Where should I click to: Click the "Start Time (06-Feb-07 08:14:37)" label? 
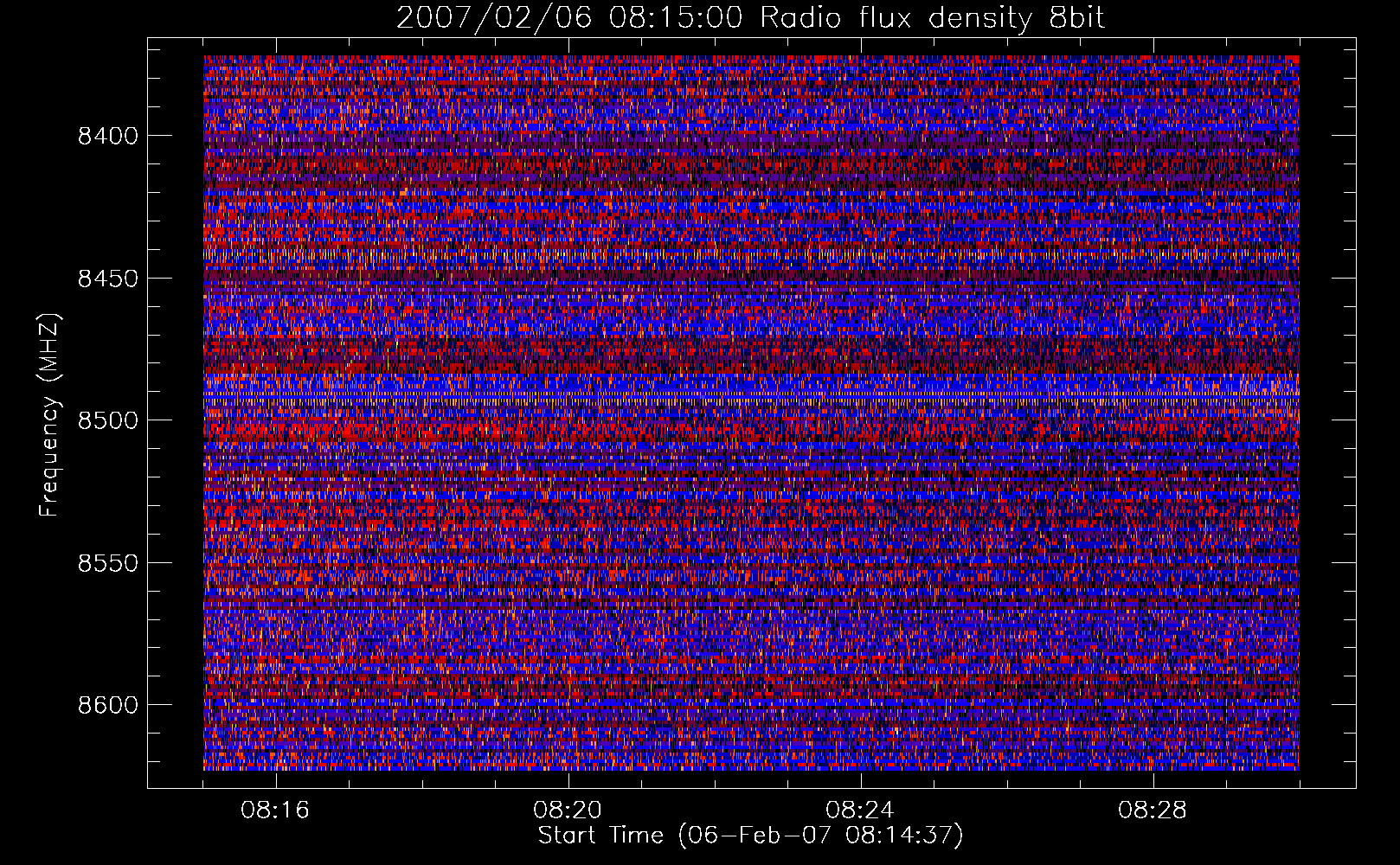coord(750,836)
